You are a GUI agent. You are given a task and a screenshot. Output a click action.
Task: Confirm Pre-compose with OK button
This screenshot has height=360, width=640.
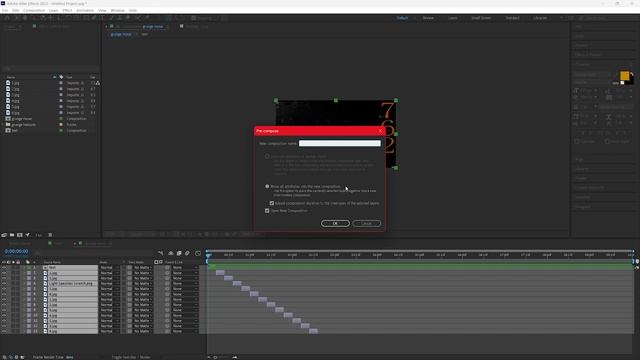(335, 223)
